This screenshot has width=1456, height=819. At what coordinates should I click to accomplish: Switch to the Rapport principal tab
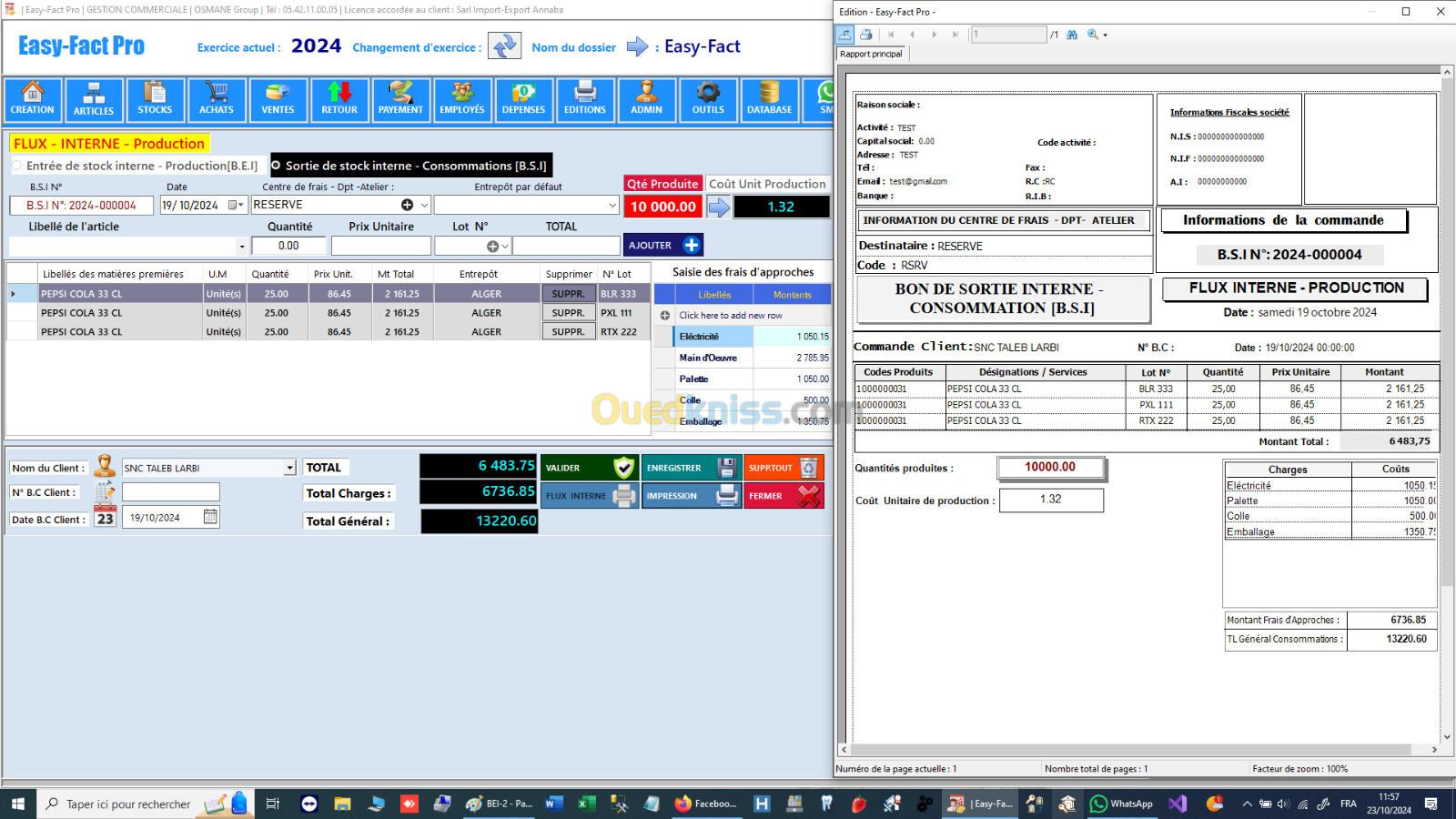[x=871, y=54]
